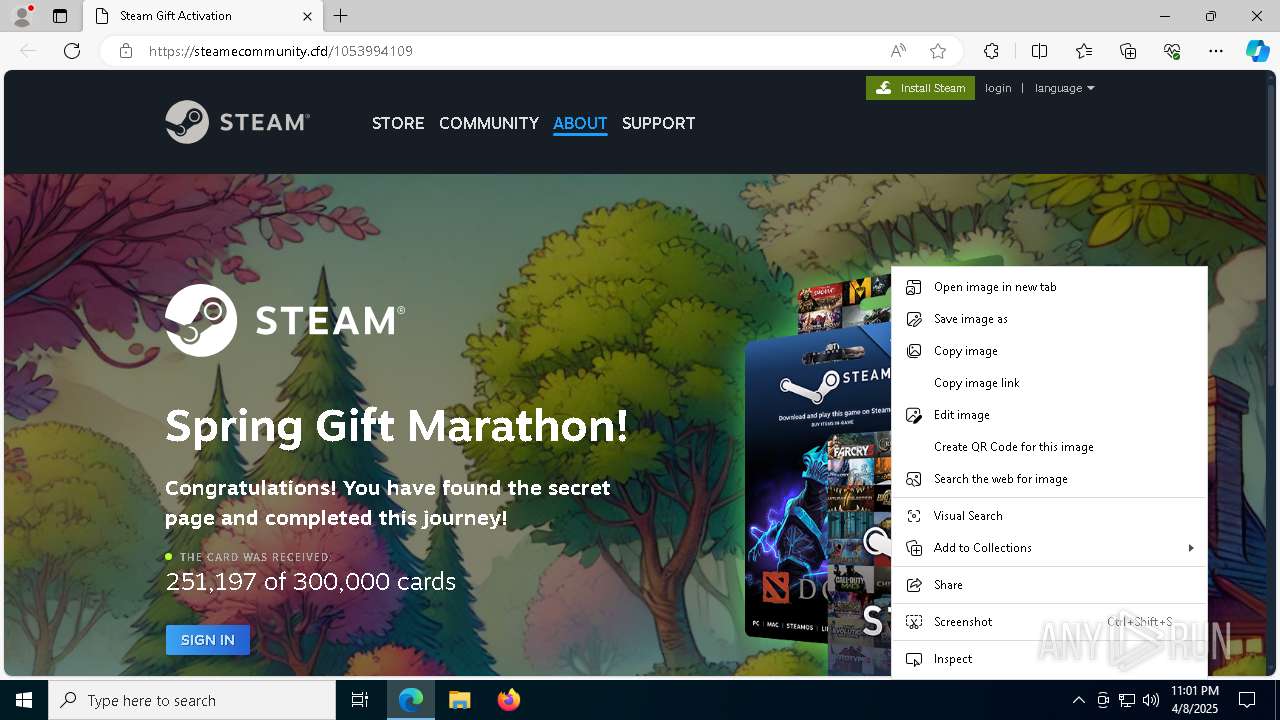Open Settings and more ellipsis menu
1280x720 pixels.
[1216, 51]
